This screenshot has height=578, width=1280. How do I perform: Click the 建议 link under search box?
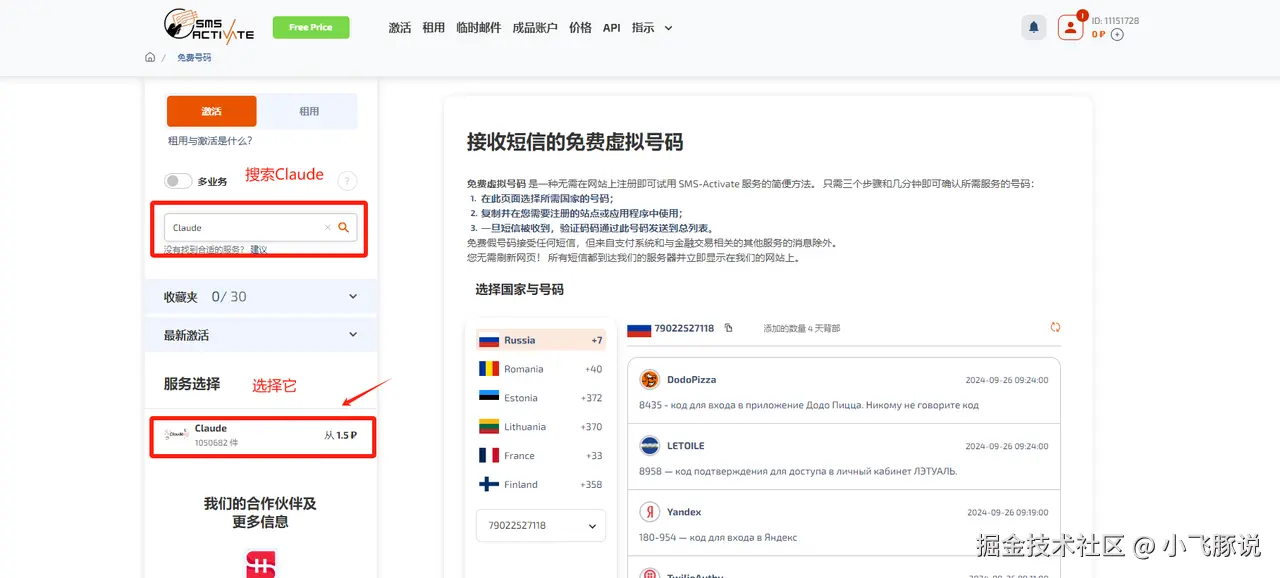259,249
